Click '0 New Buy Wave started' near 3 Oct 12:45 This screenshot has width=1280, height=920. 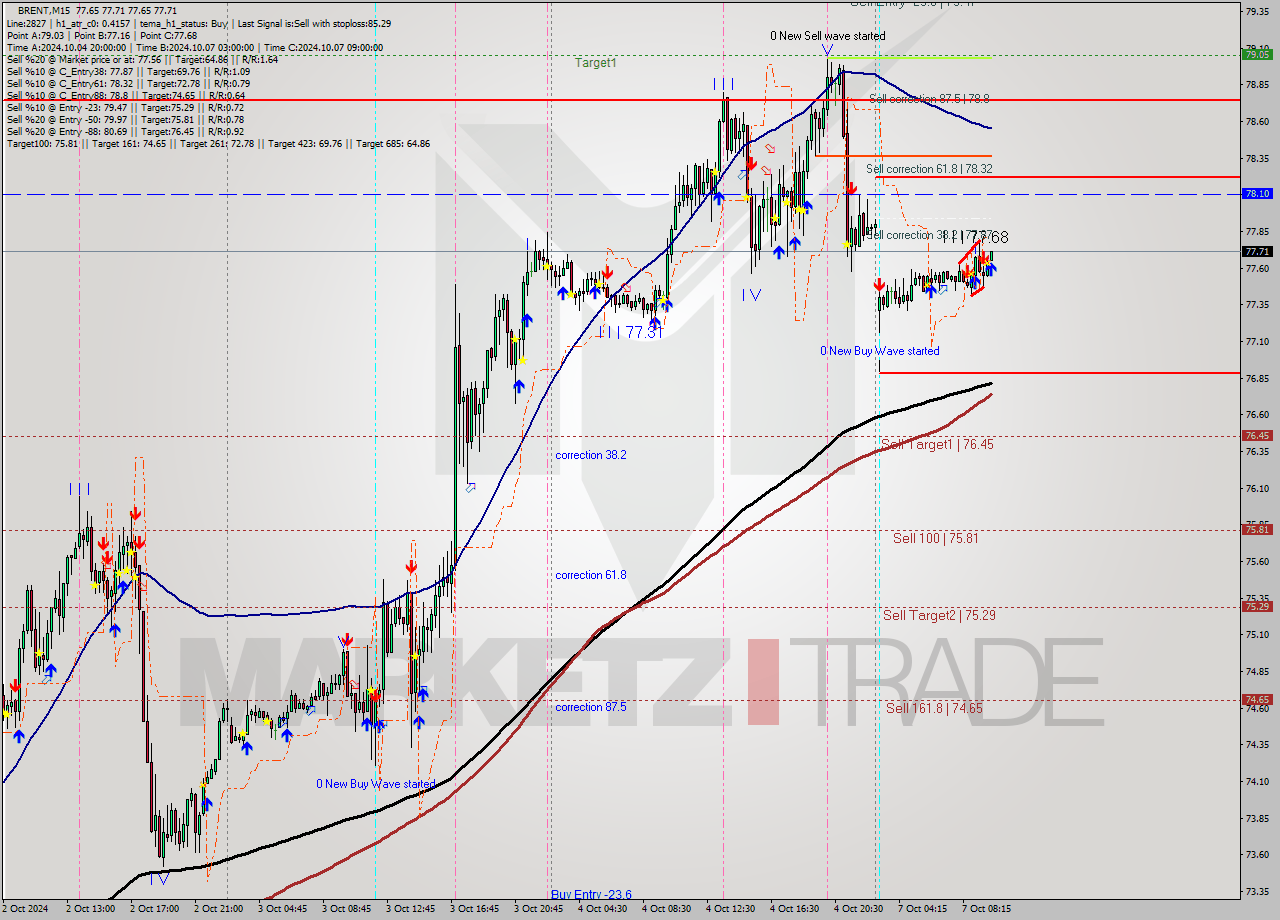(376, 784)
